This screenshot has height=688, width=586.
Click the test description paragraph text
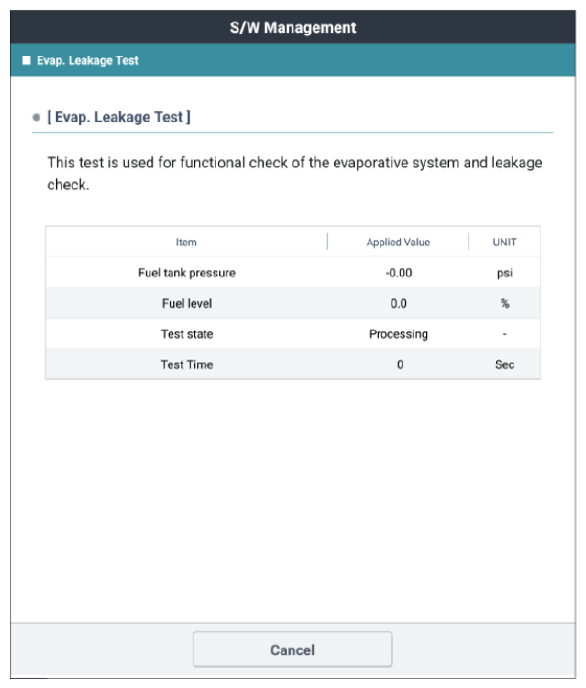click(x=294, y=173)
